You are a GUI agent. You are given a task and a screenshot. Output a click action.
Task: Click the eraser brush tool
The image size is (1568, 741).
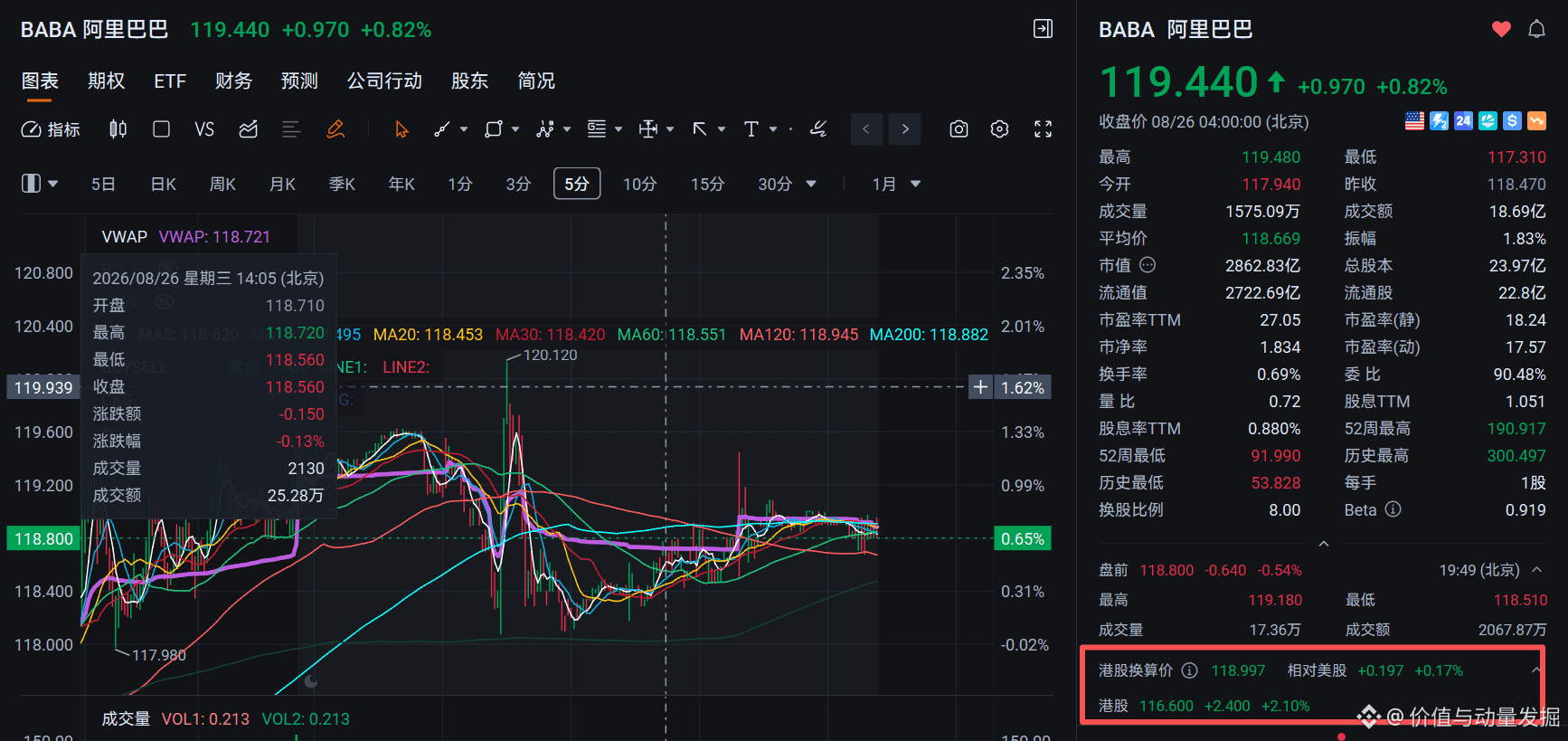[818, 129]
